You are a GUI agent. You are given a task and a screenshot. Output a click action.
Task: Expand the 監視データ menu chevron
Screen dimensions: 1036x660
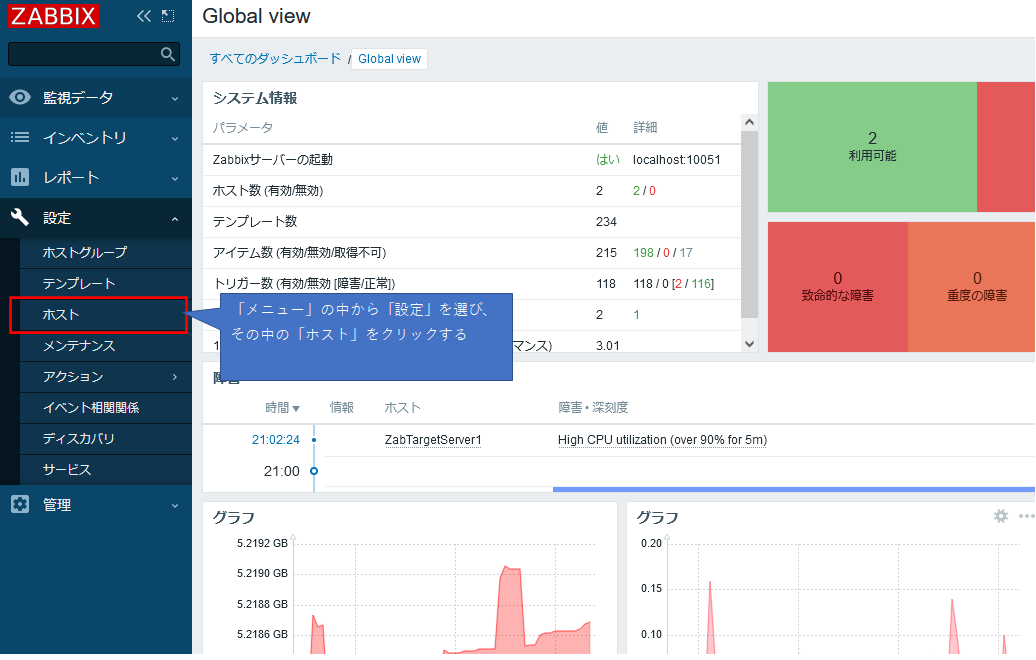click(x=175, y=98)
